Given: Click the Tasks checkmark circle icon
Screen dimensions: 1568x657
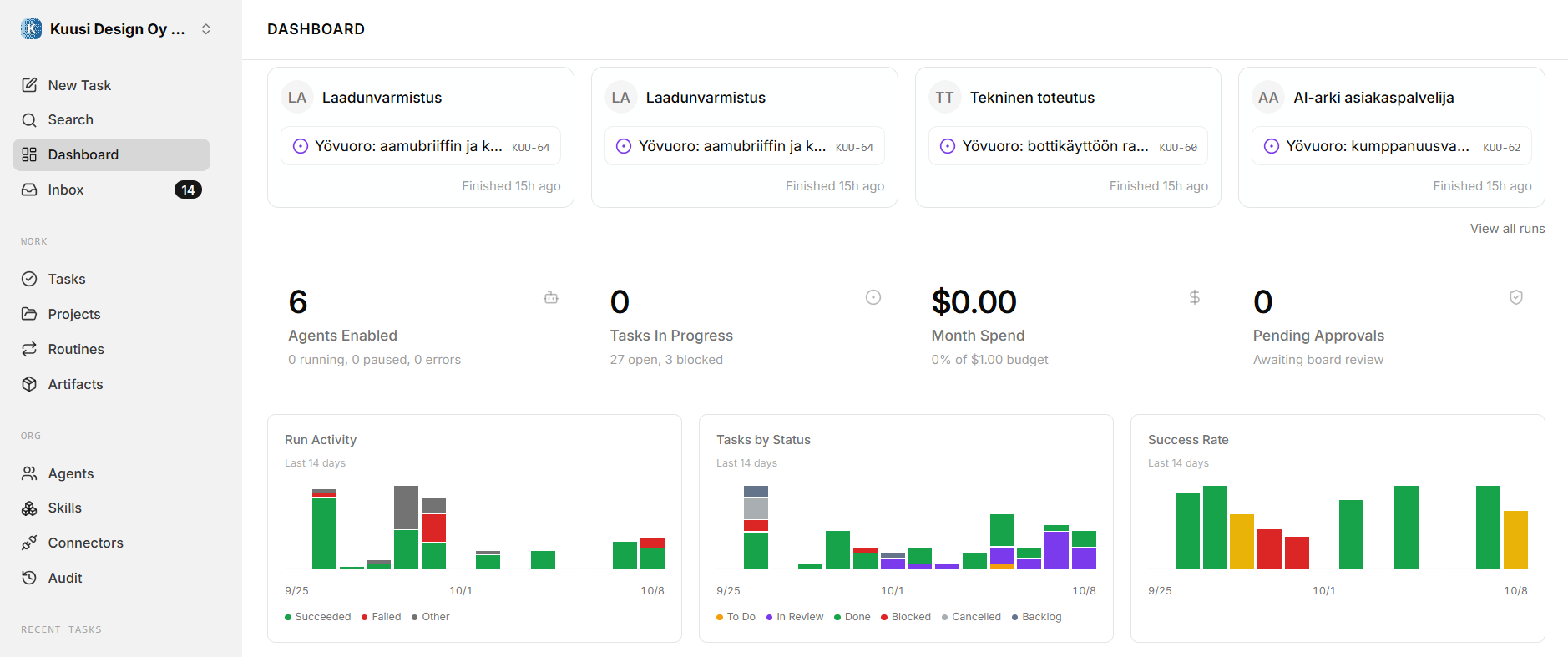Looking at the screenshot, I should [x=29, y=279].
